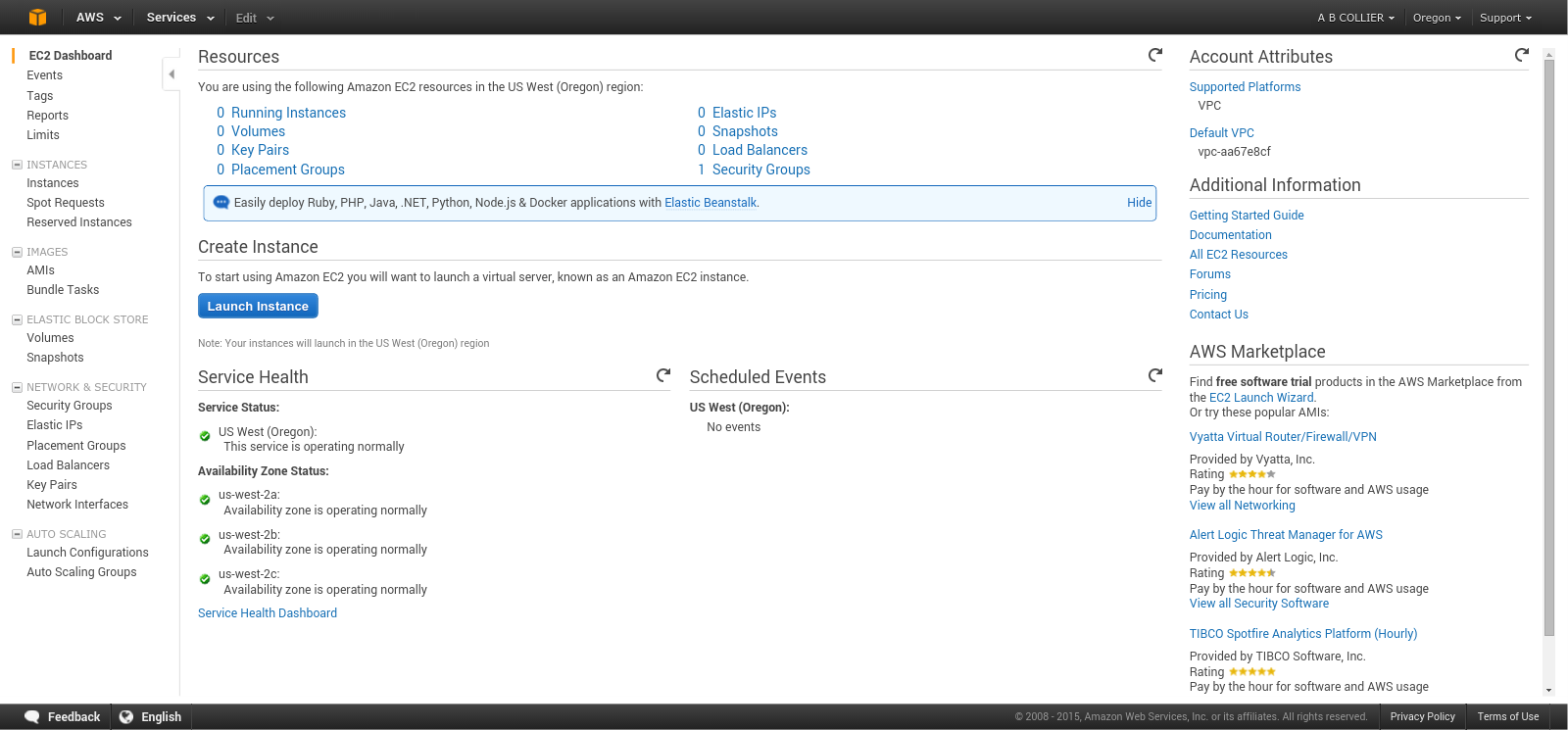
Task: Hide the Elastic Beanstalk banner
Action: coord(1139,203)
